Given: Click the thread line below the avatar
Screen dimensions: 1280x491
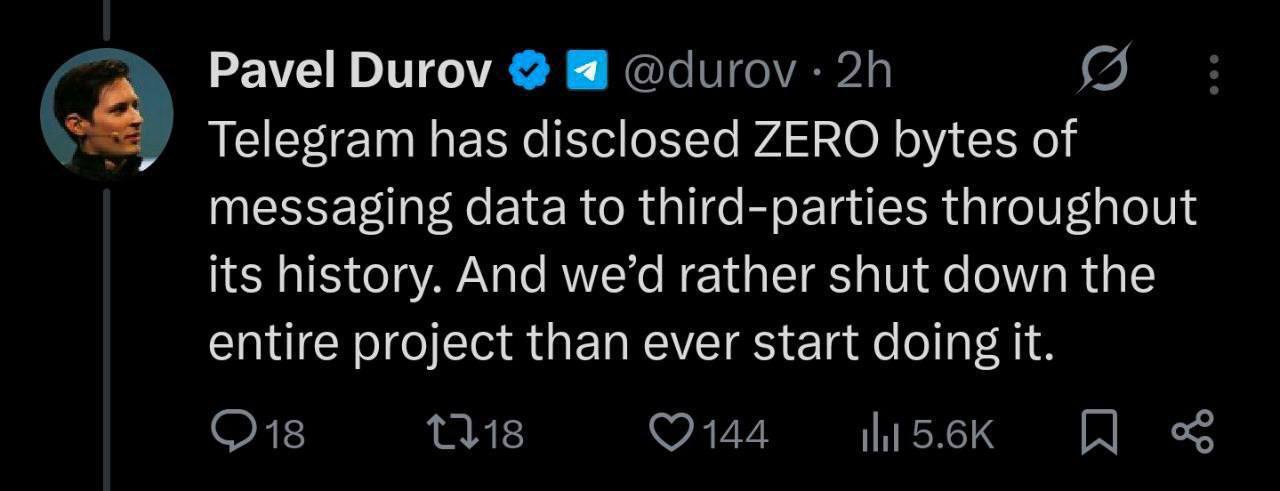Looking at the screenshot, I should click(107, 330).
